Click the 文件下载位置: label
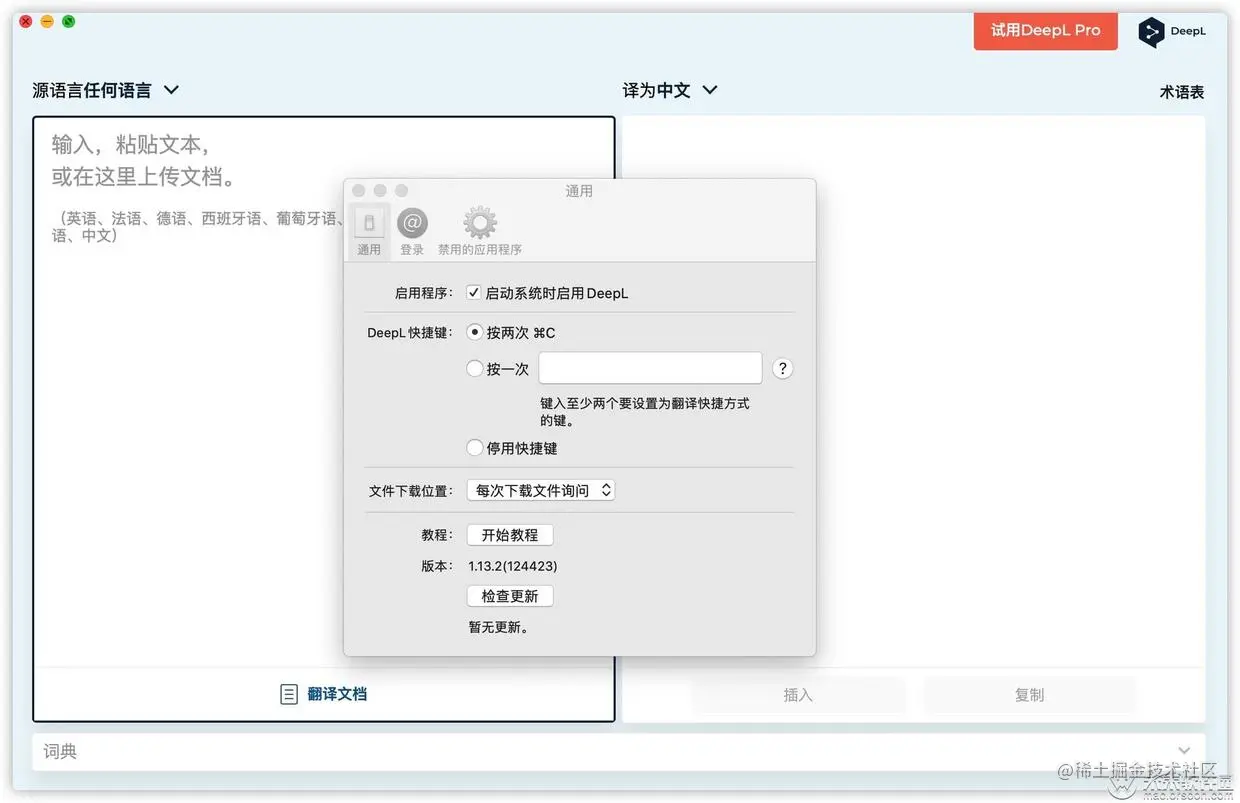Image resolution: width=1240 pixels, height=803 pixels. click(x=411, y=491)
